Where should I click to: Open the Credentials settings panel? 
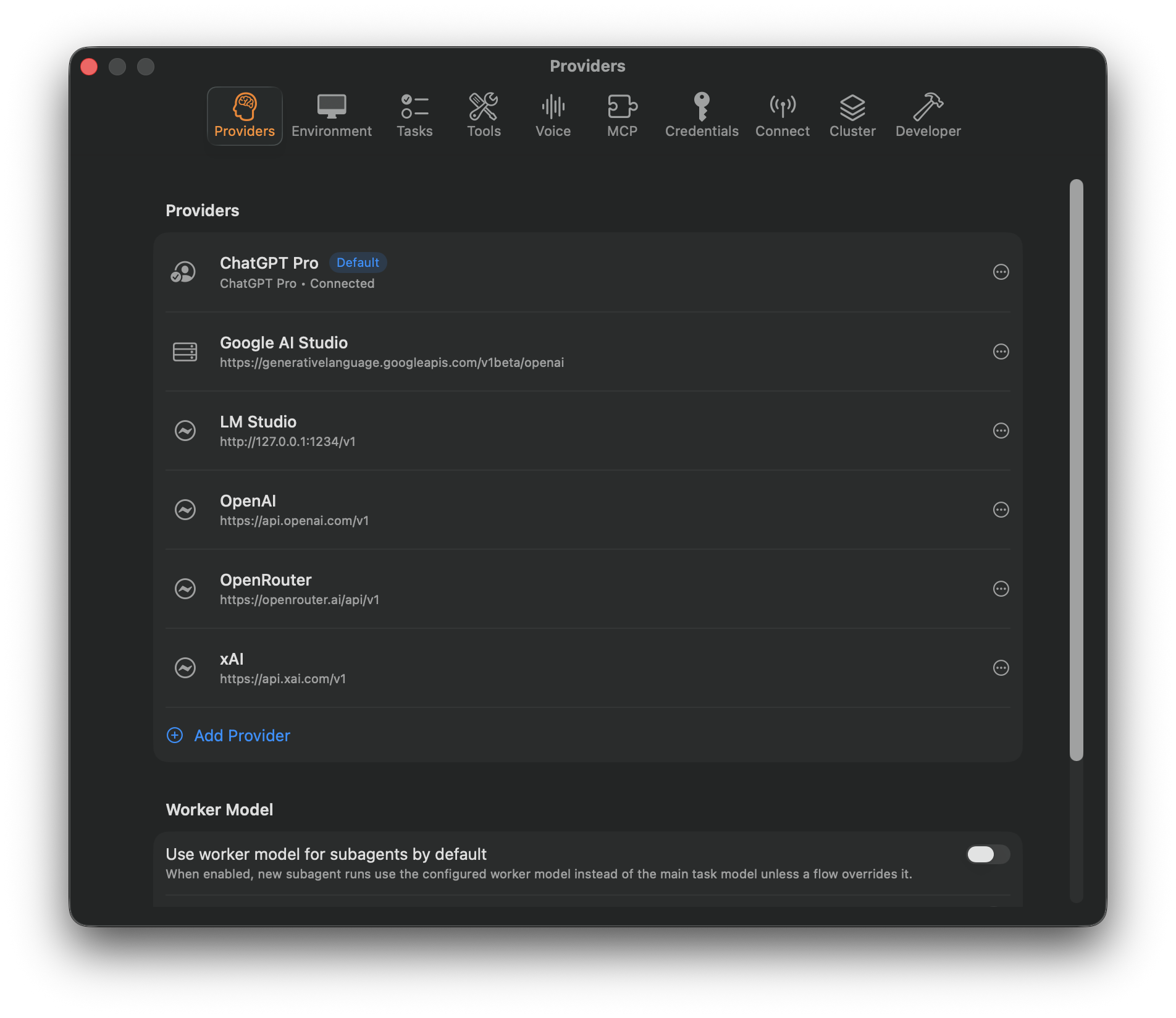(x=701, y=116)
